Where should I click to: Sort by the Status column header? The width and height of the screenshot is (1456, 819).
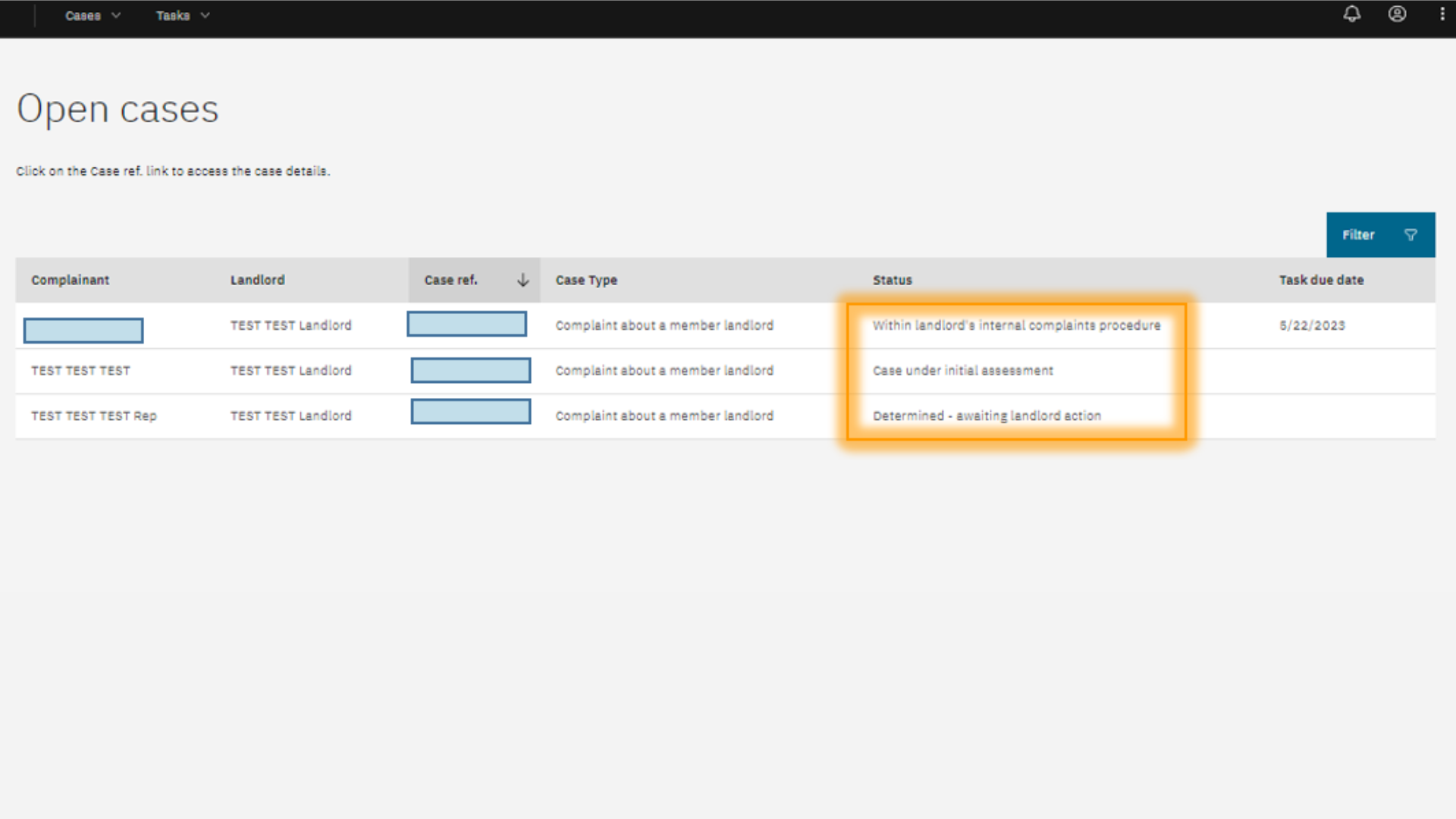[x=892, y=280]
